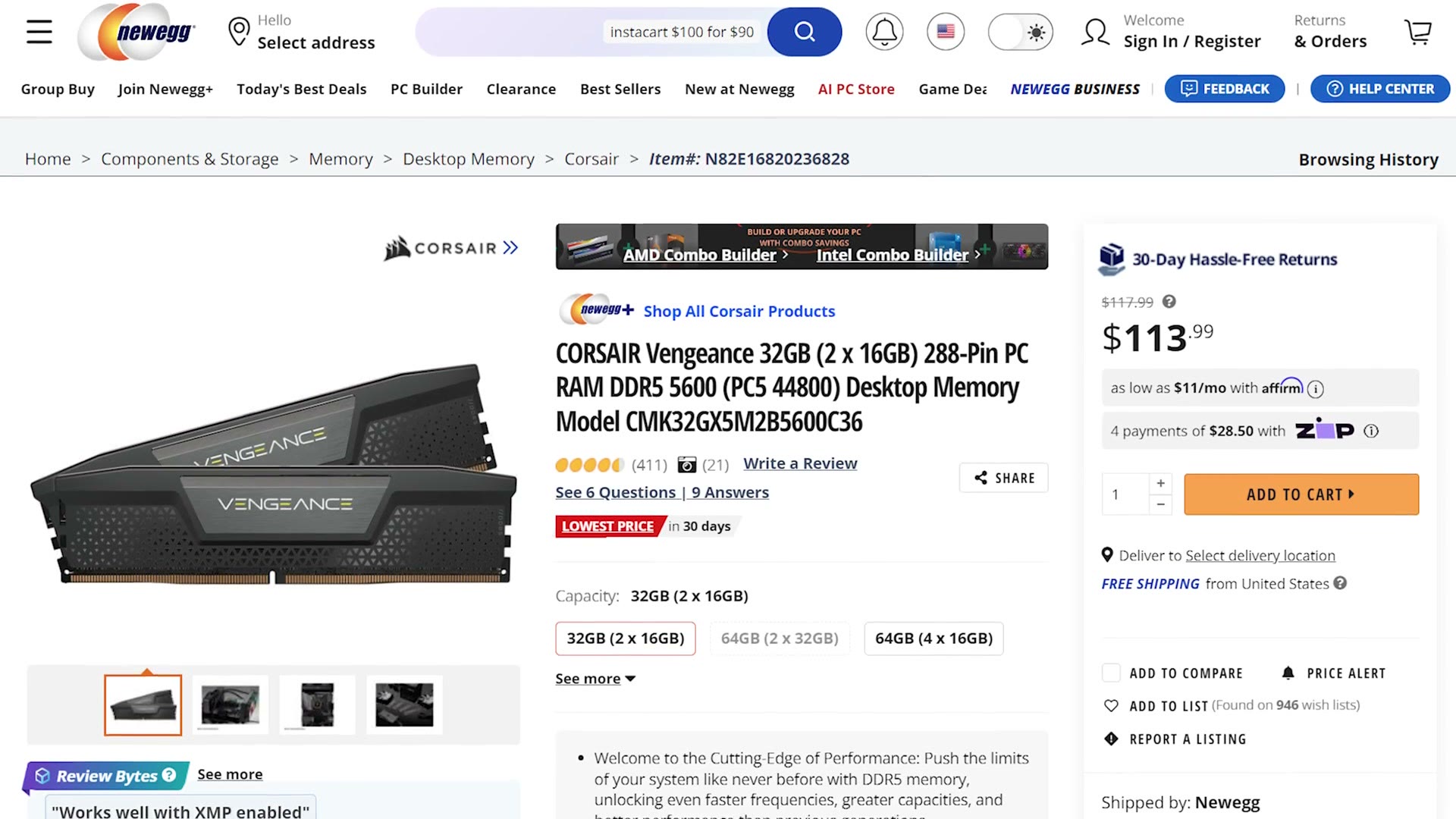Select 64GB (2 x 32GB) capacity
This screenshot has width=1456, height=819.
[780, 639]
